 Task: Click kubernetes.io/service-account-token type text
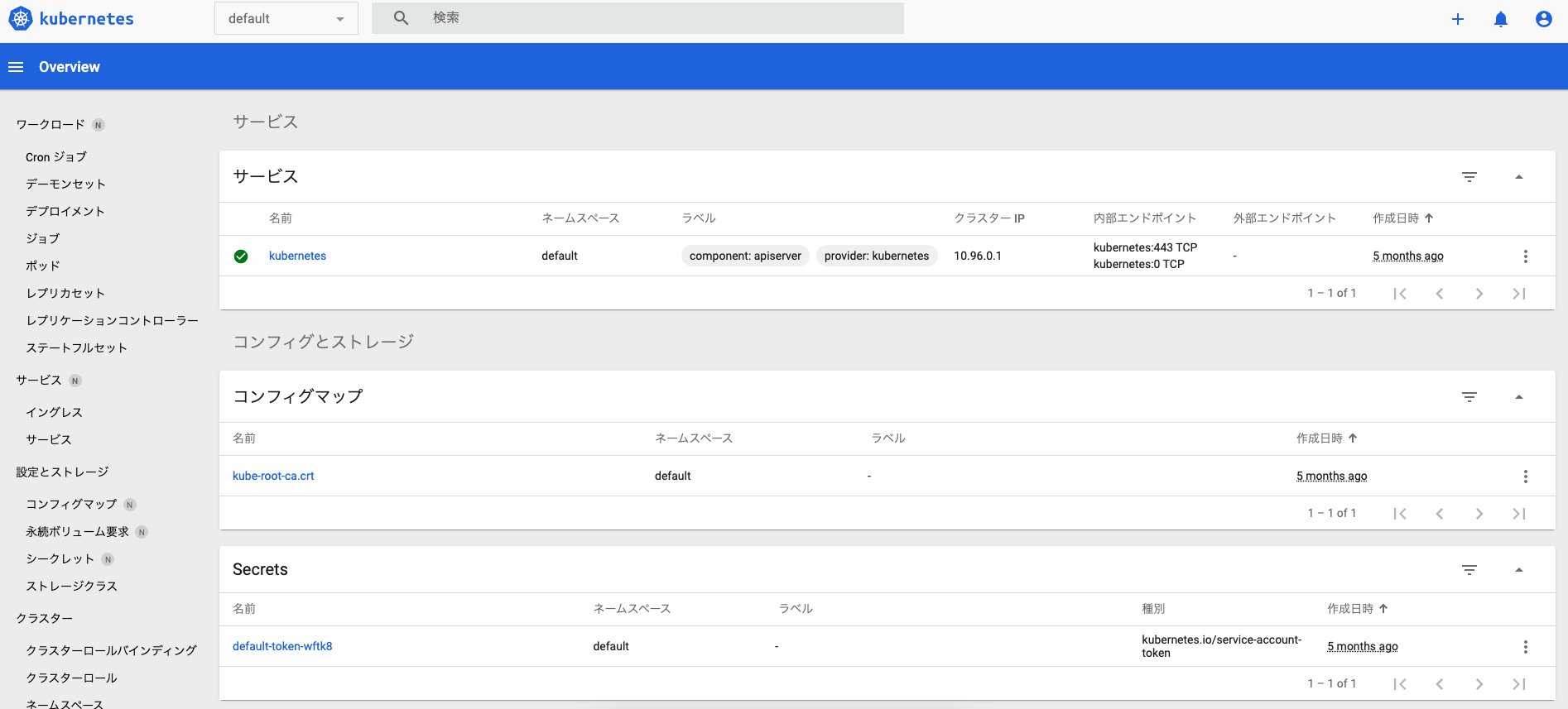(1221, 647)
